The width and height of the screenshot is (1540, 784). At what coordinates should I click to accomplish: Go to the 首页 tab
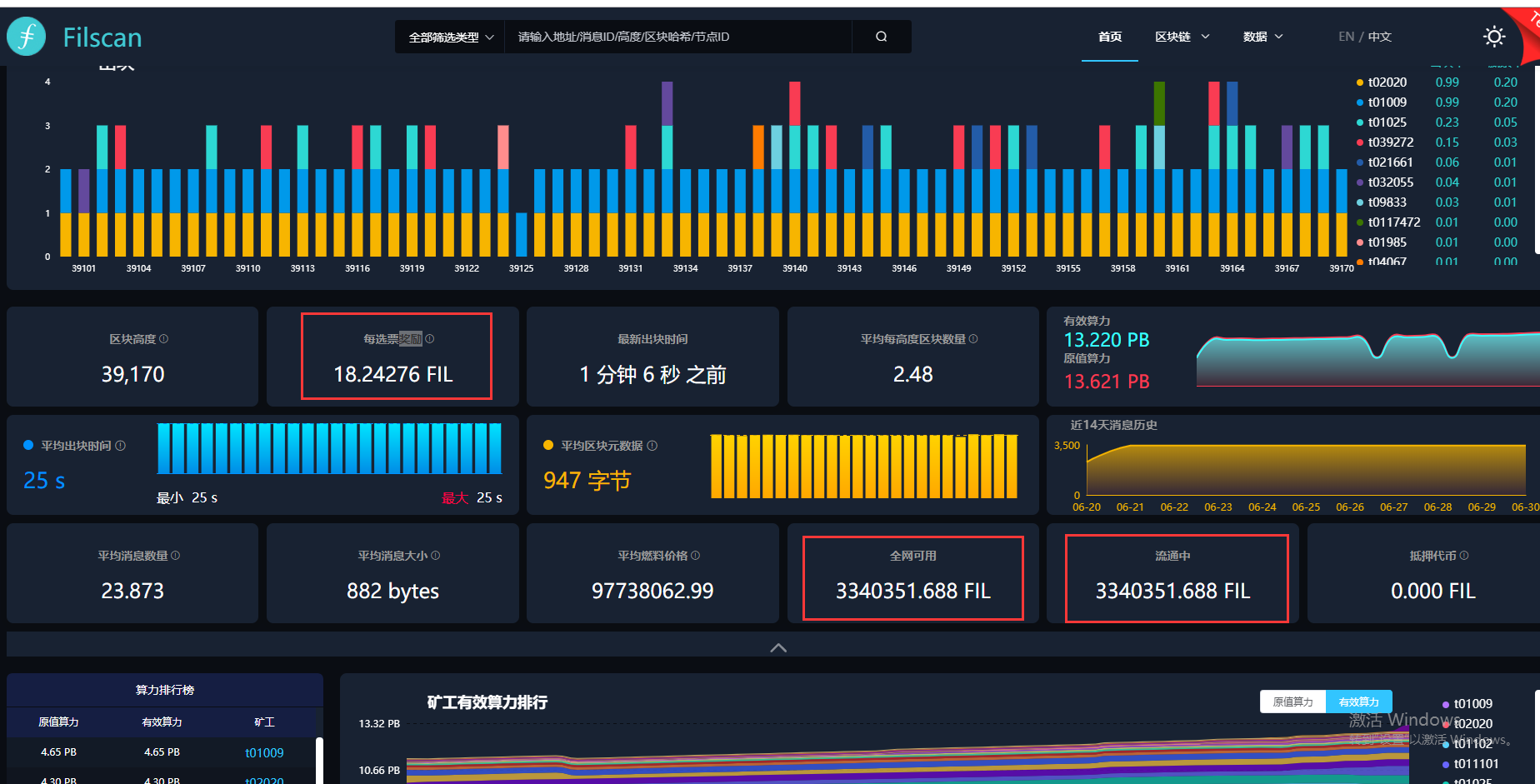pos(1110,37)
